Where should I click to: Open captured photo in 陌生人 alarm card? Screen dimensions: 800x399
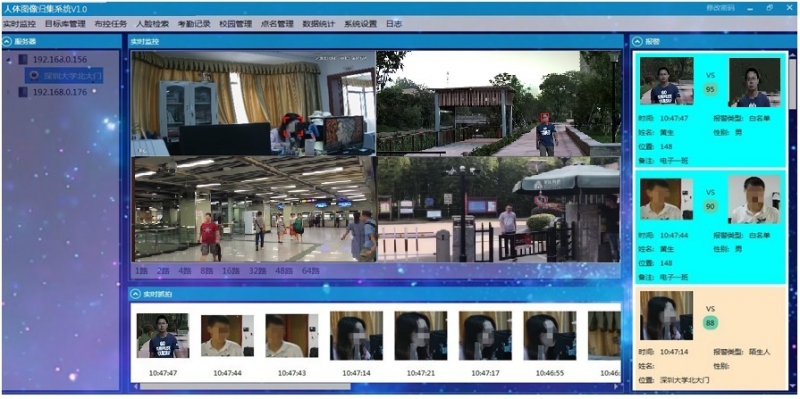click(666, 315)
